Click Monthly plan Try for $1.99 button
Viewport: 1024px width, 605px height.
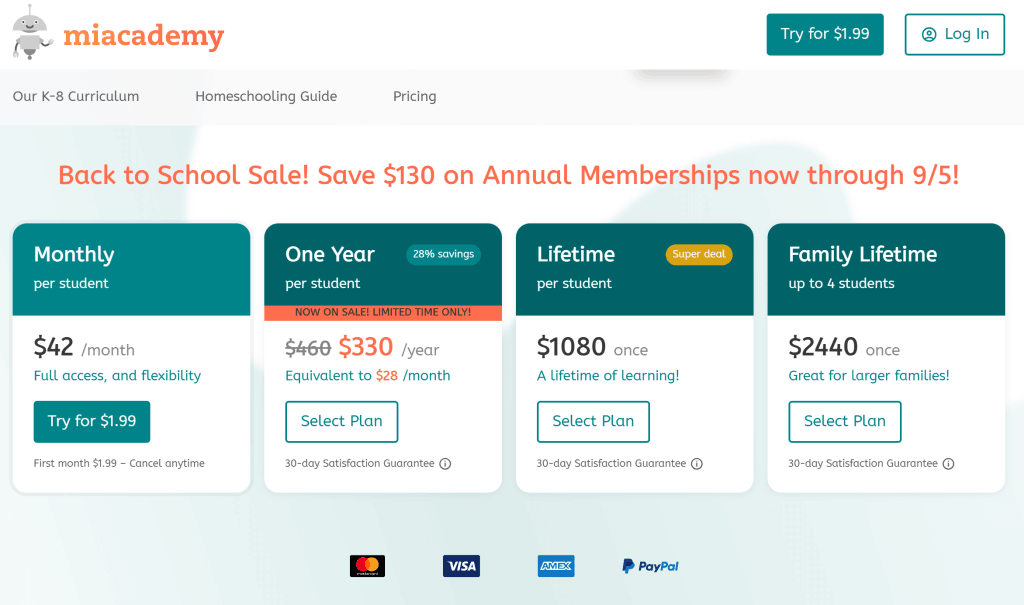click(92, 421)
